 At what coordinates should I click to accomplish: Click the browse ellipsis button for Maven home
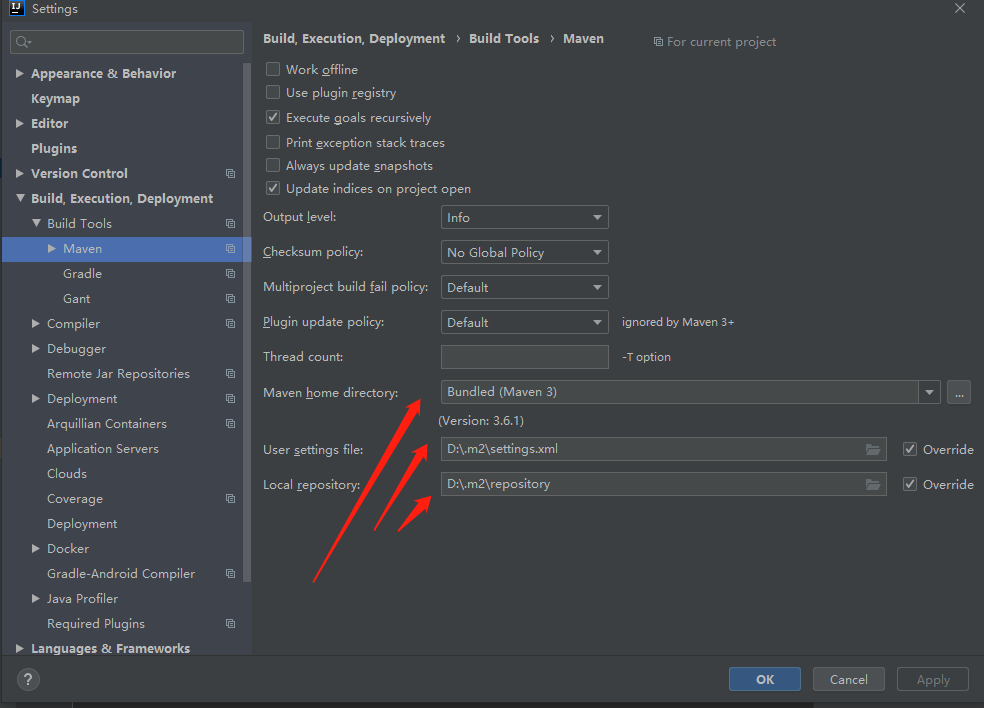[958, 393]
